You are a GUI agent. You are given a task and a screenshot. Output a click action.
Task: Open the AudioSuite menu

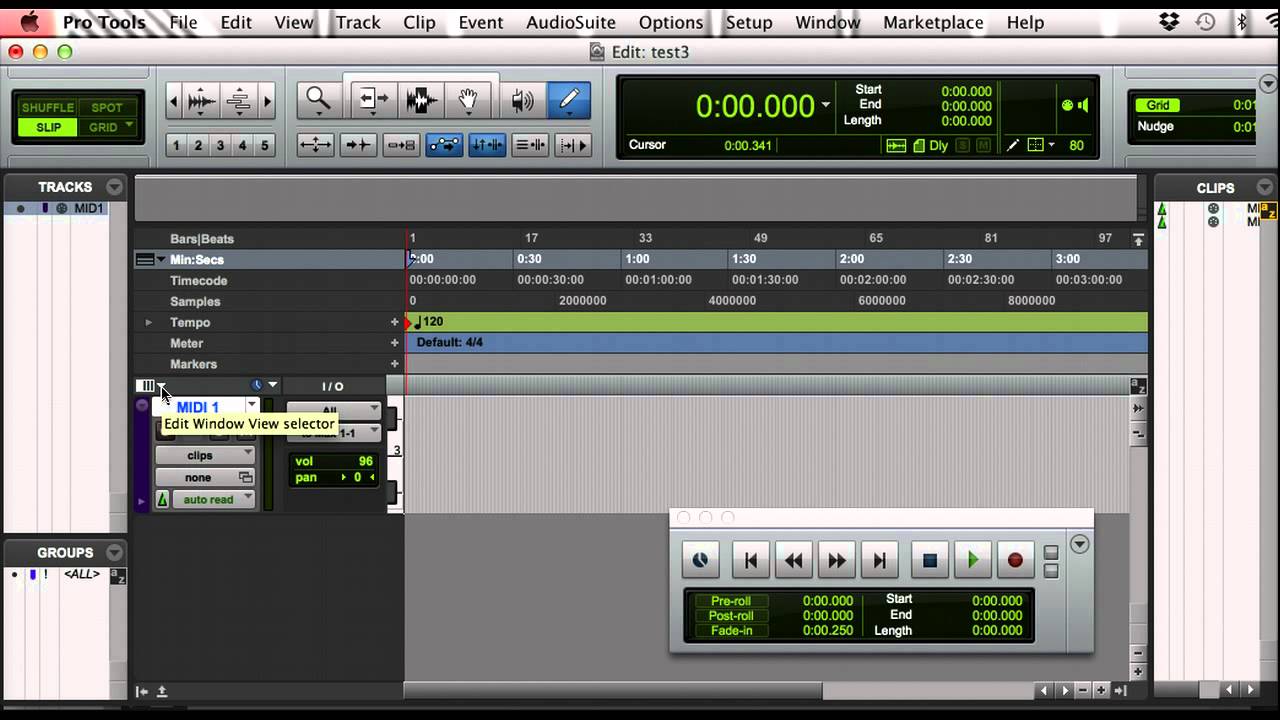571,22
